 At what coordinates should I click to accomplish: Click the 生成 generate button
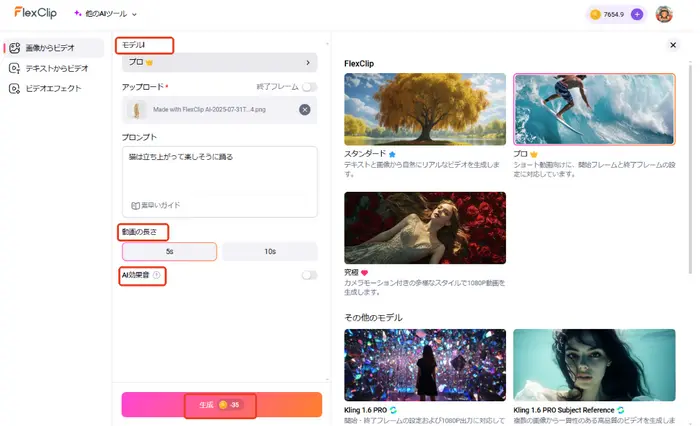221,405
